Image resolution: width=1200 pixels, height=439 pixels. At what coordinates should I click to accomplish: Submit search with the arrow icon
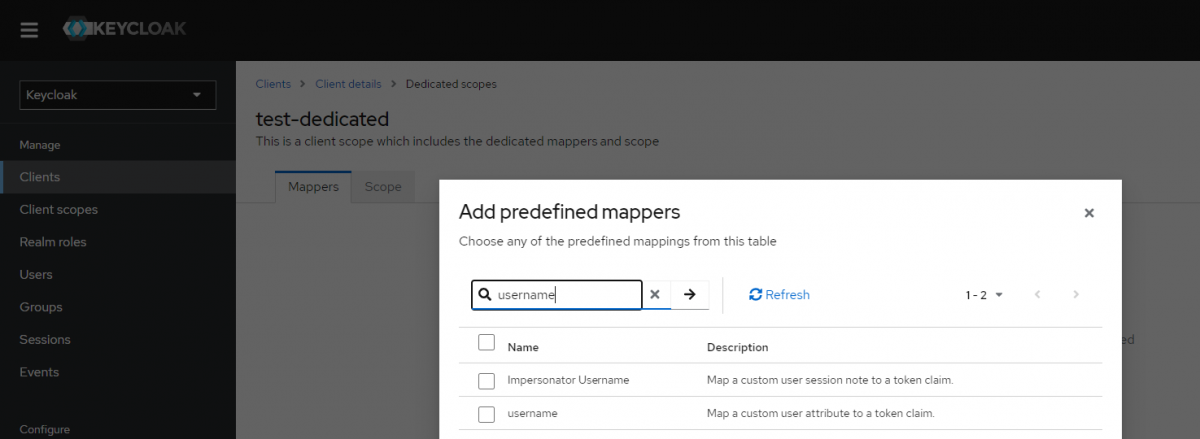click(x=689, y=295)
